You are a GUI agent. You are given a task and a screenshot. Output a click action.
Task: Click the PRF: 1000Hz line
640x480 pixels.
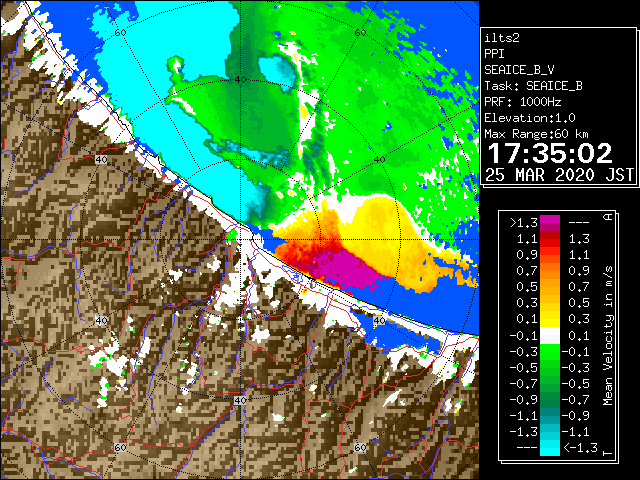(x=523, y=102)
